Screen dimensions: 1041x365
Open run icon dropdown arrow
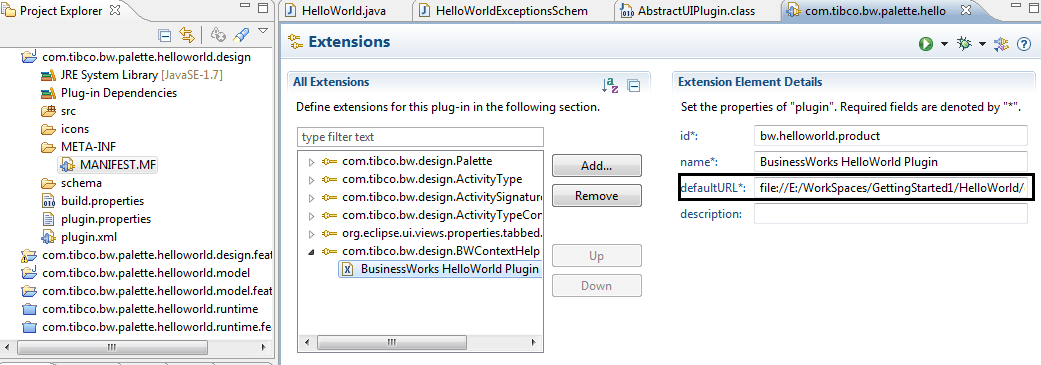coord(943,44)
